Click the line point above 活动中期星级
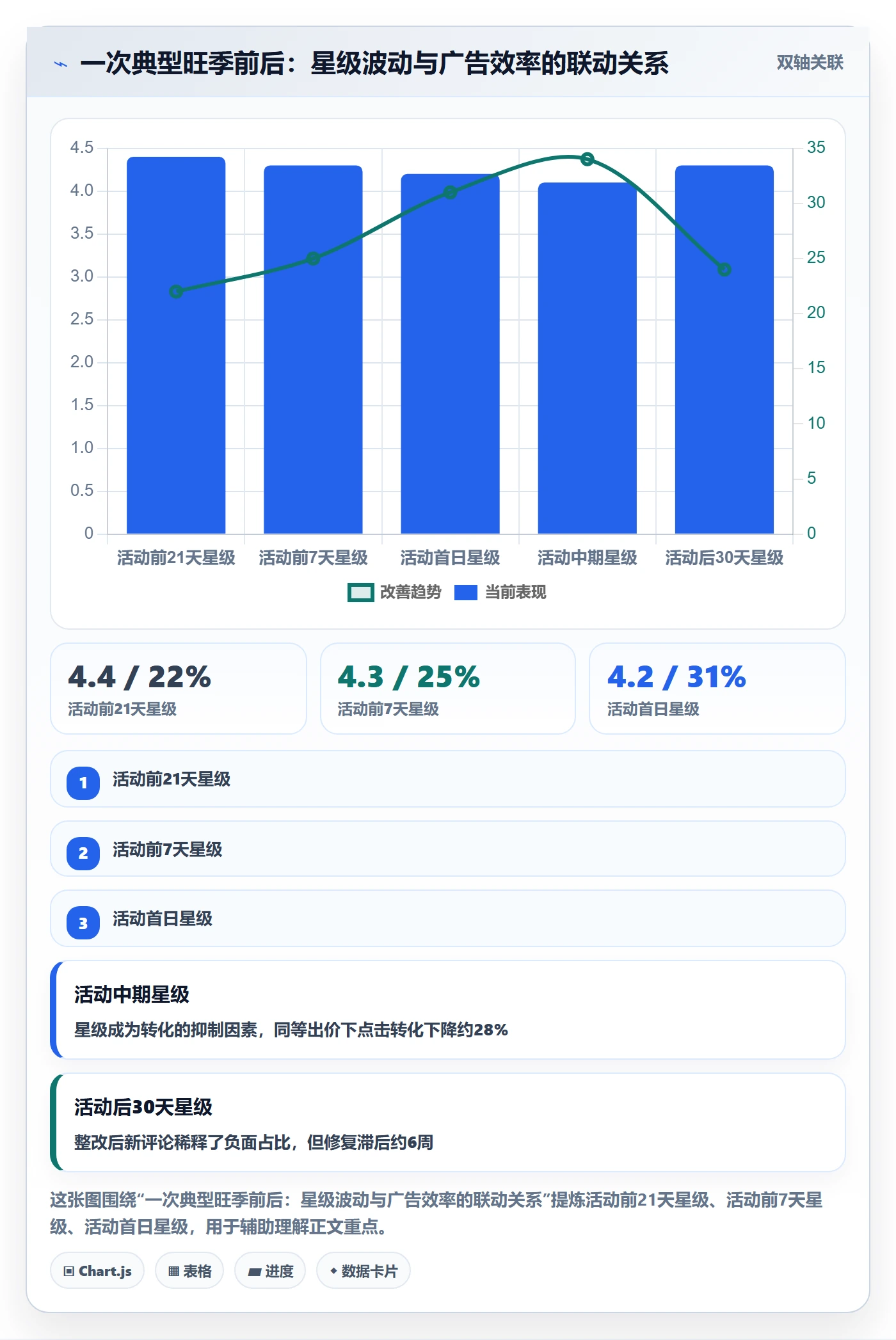The width and height of the screenshot is (896, 1340). tap(587, 159)
